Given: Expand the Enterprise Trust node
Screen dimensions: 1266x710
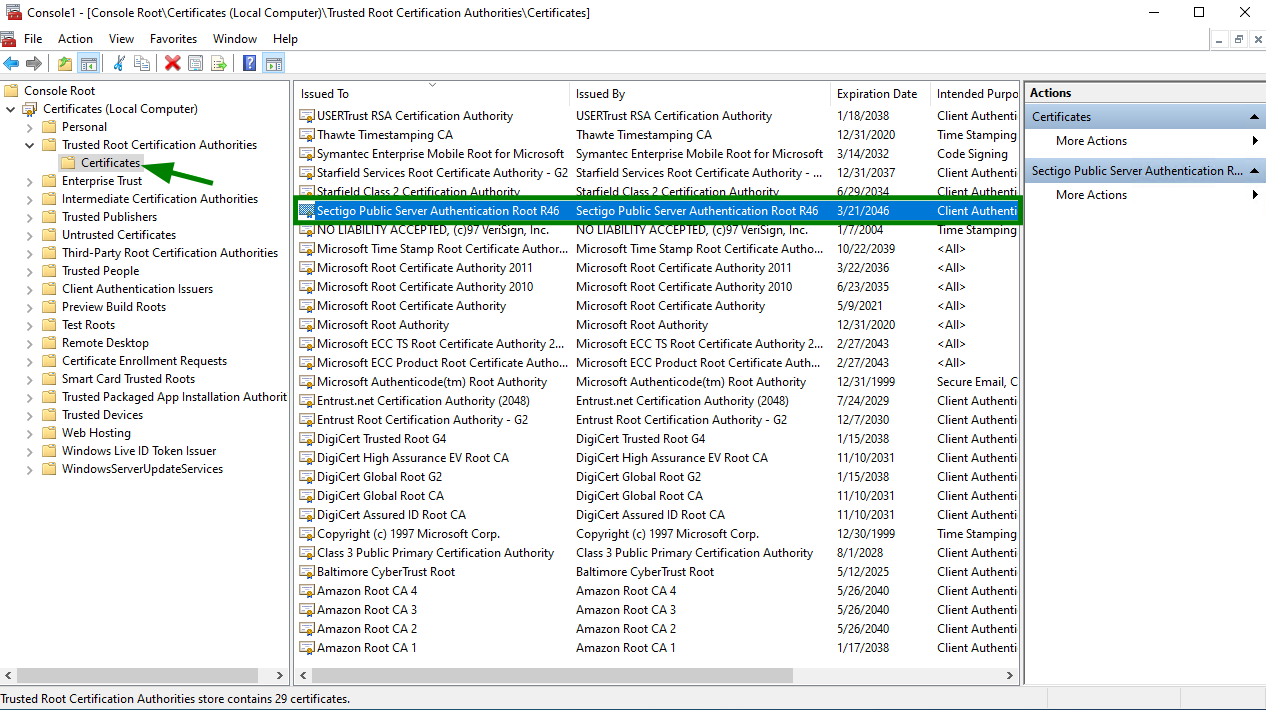Looking at the screenshot, I should (x=29, y=181).
